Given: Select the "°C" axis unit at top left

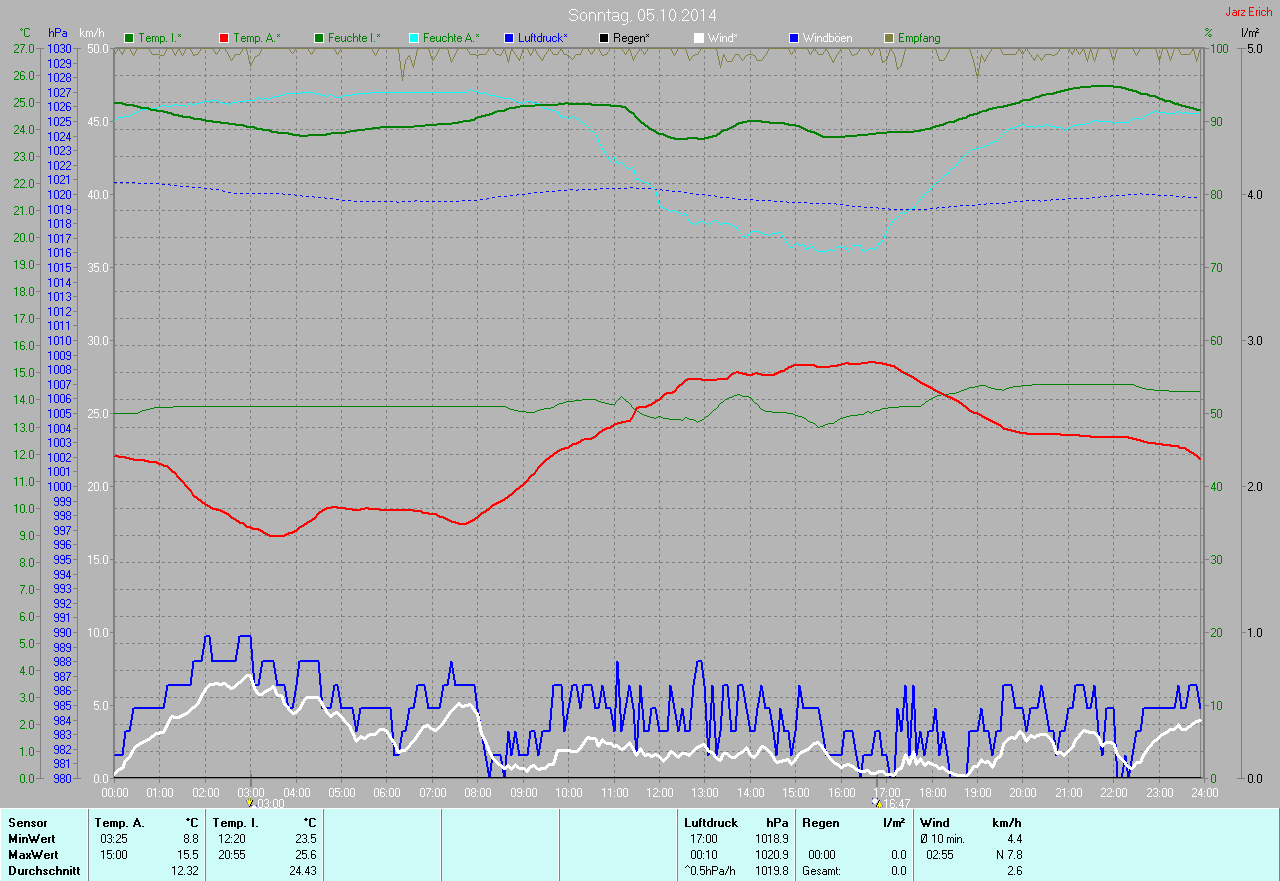Looking at the screenshot, I should (x=25, y=33).
